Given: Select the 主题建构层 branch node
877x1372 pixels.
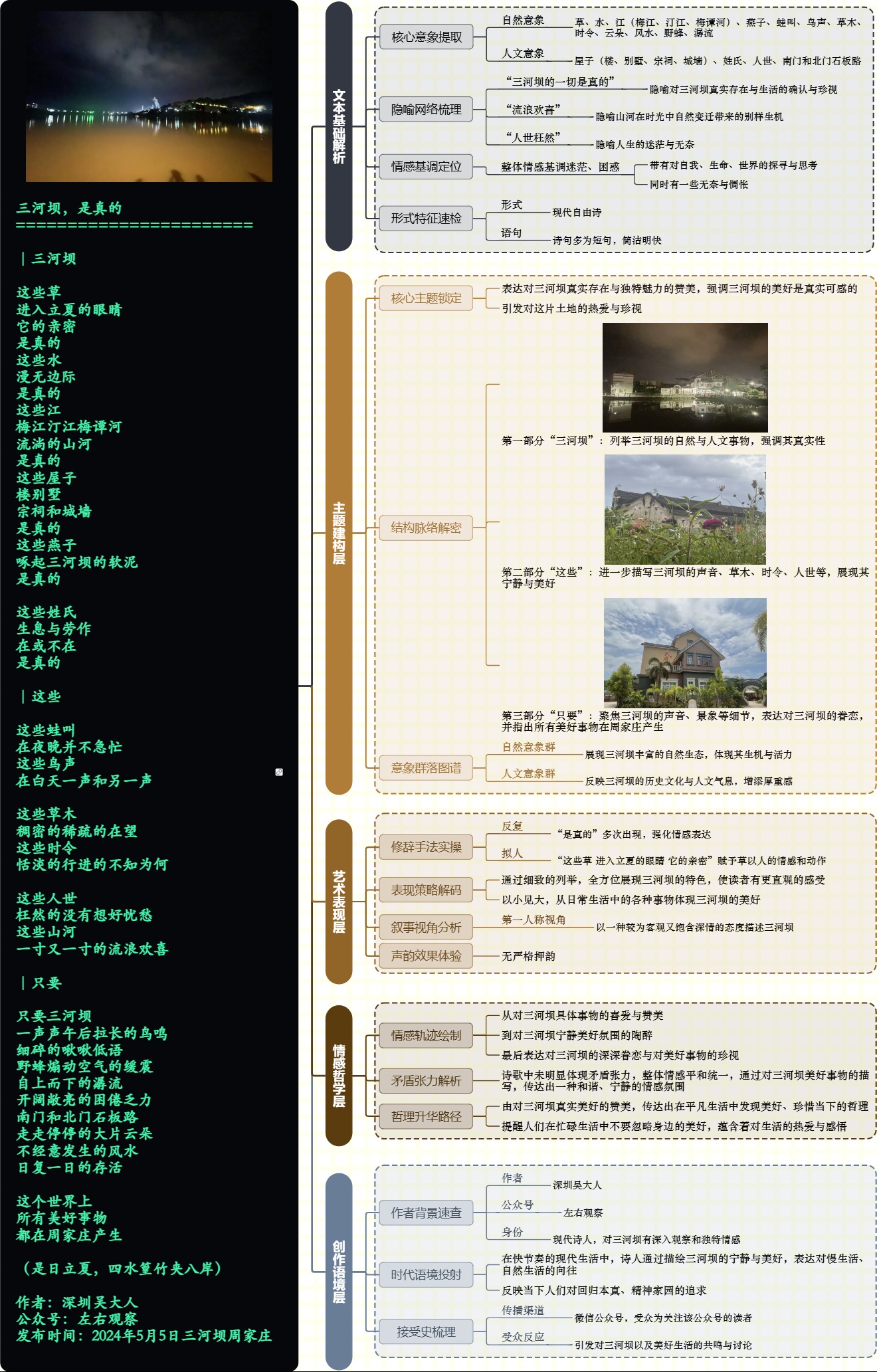Looking at the screenshot, I should point(339,533).
